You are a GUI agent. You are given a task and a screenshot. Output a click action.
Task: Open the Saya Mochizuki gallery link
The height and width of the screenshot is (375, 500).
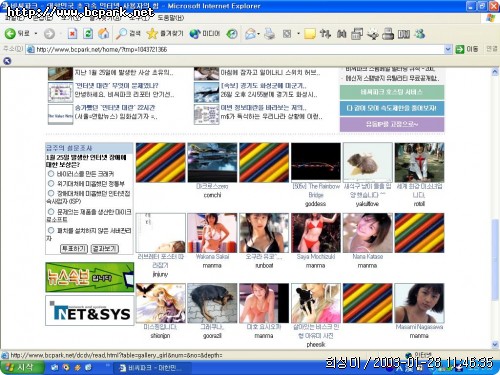pos(316,257)
